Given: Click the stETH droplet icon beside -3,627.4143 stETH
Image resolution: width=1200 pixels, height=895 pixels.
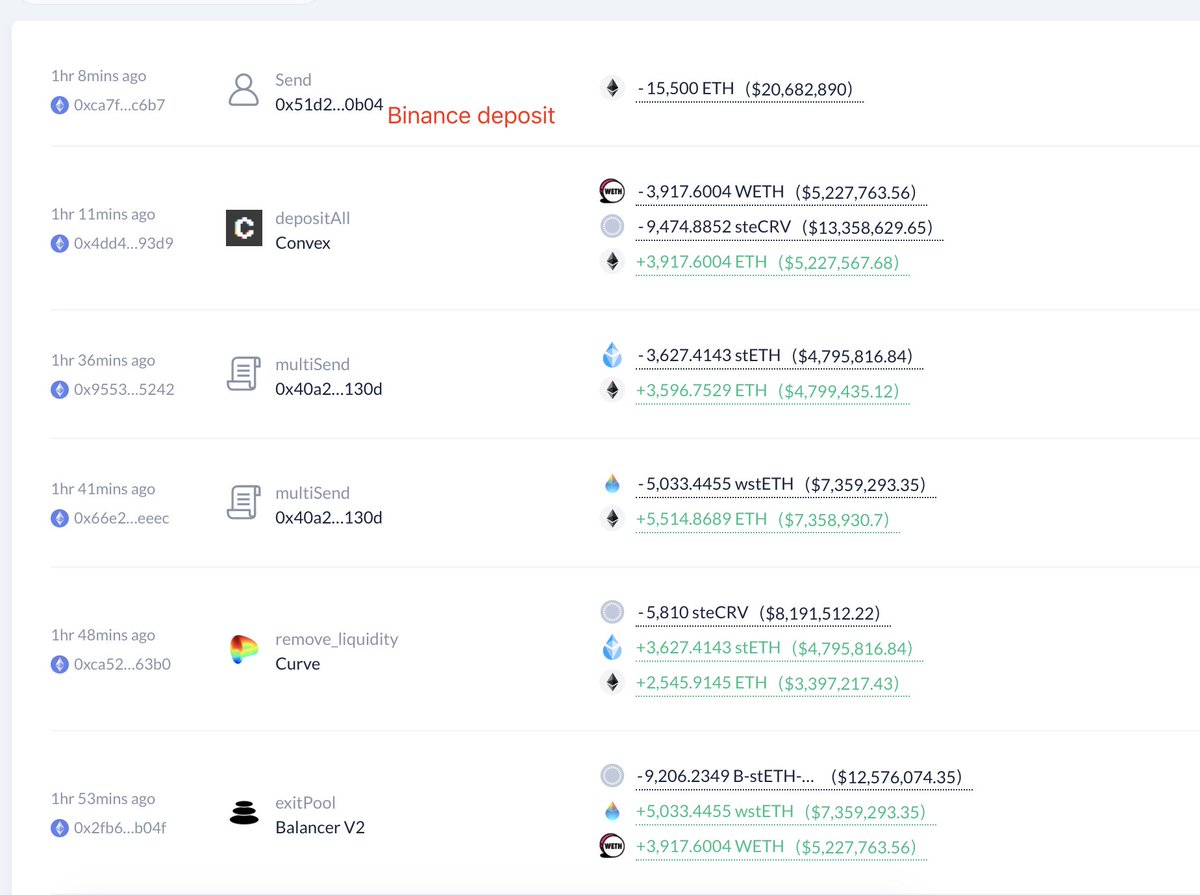Looking at the screenshot, I should click(x=612, y=355).
